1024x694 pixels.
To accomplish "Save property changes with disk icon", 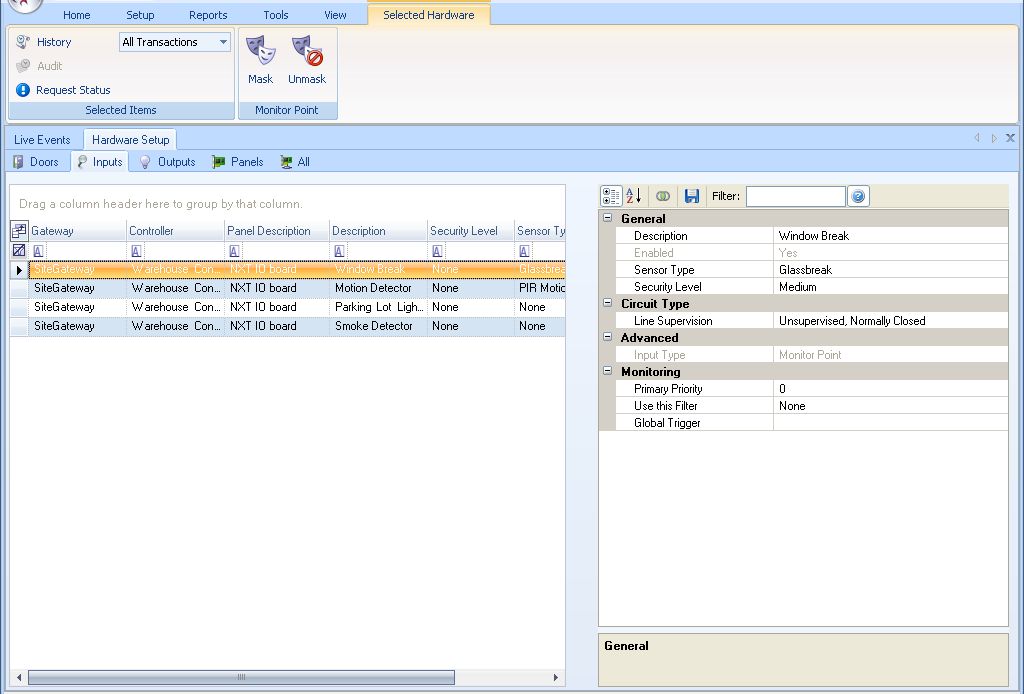I will 692,196.
